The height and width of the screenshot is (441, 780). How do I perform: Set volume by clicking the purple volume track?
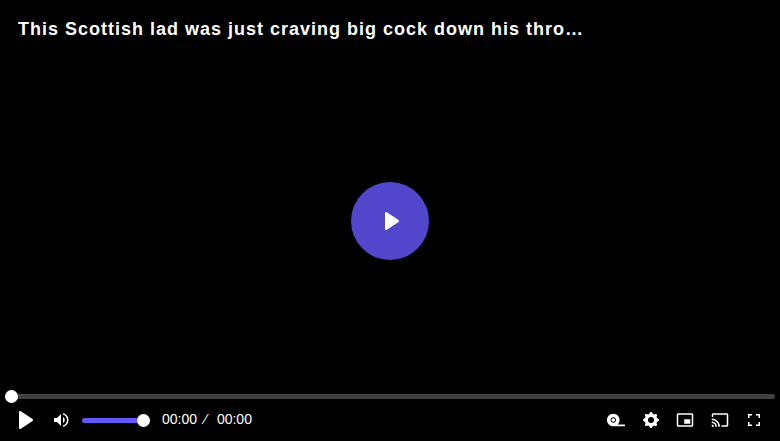coord(110,421)
